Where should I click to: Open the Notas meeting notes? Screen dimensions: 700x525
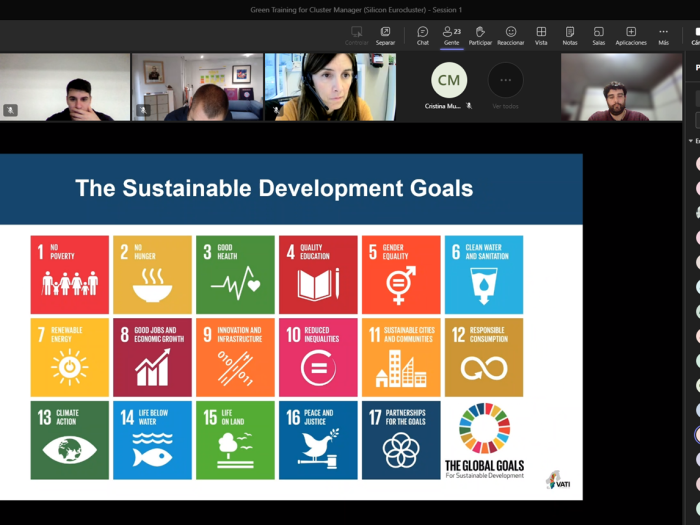[569, 35]
